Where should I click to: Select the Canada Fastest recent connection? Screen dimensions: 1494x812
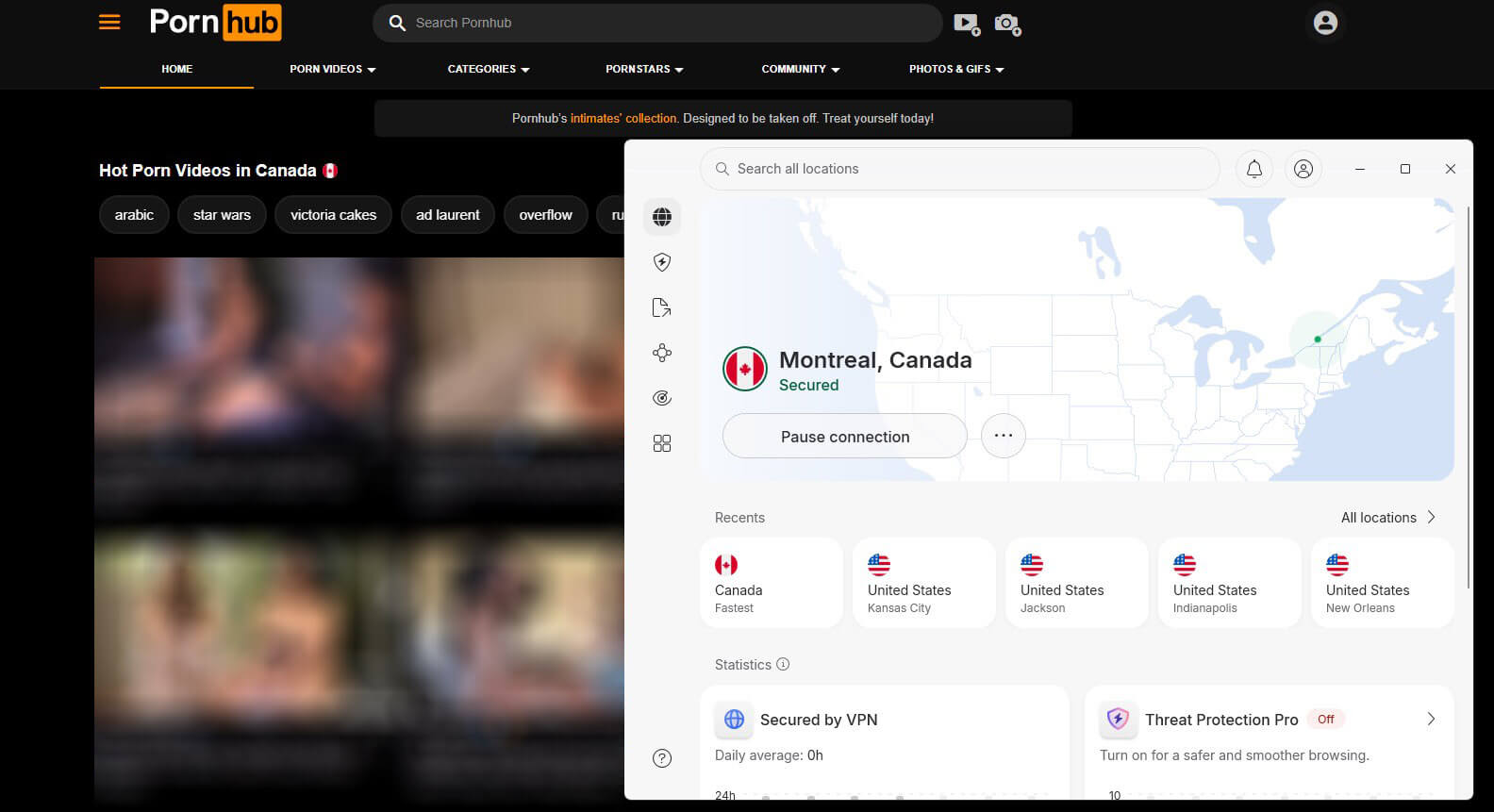coord(772,583)
